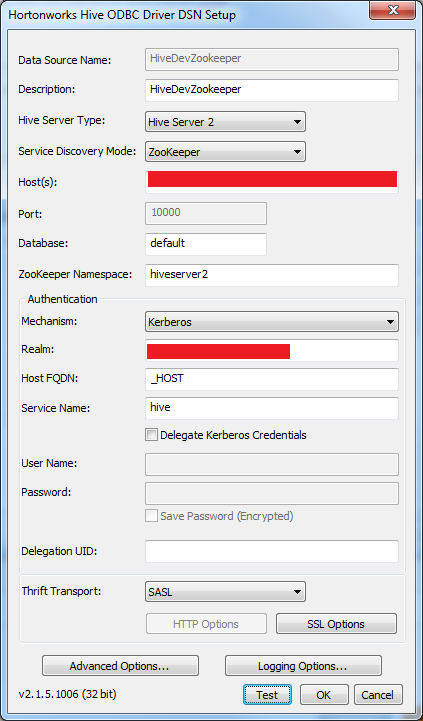
Task: Cancel the DSN setup
Action: [378, 695]
